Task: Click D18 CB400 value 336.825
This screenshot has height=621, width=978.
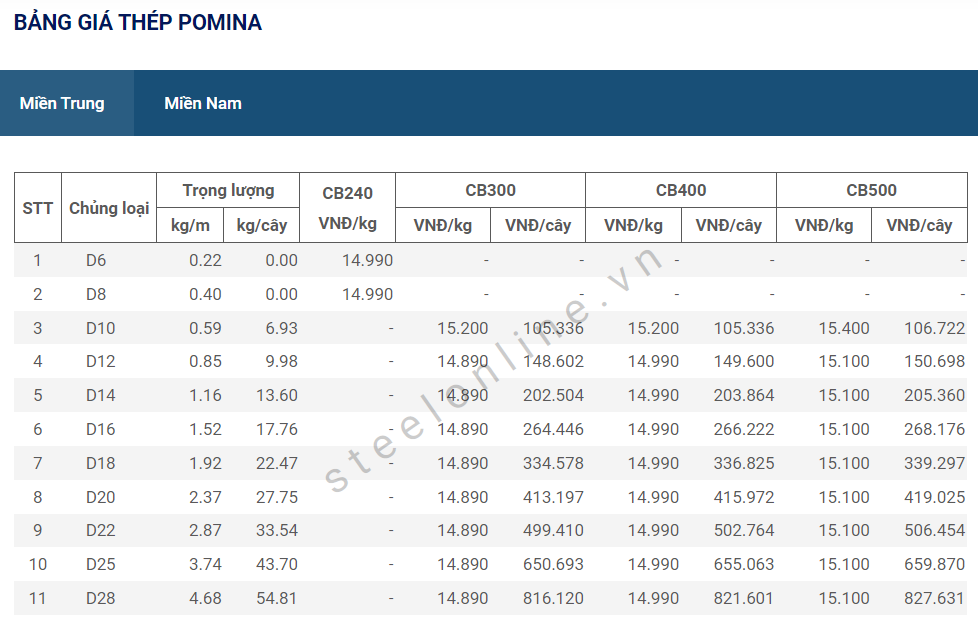Action: point(743,463)
